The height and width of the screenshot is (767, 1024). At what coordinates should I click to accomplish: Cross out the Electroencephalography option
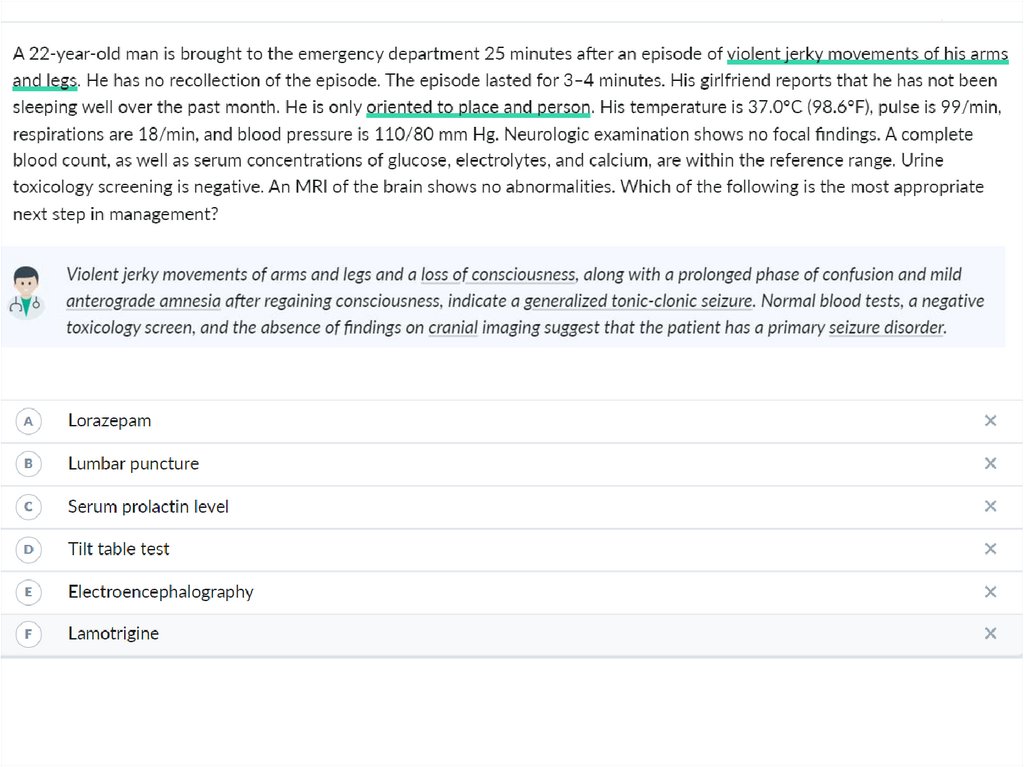click(x=990, y=592)
